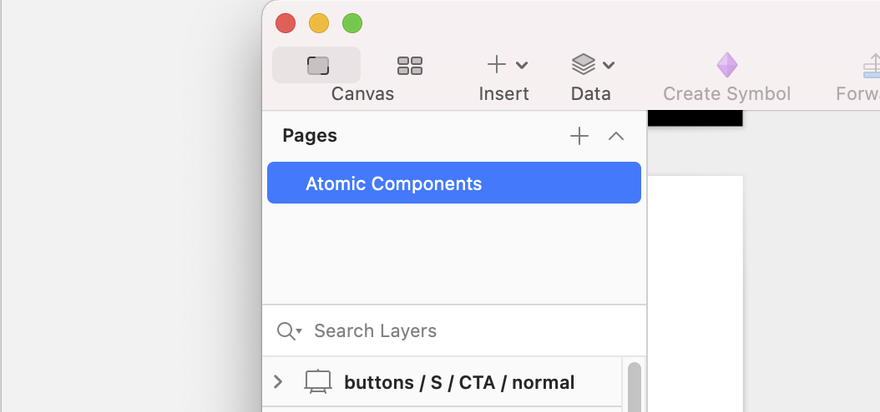Switch to the Canvas view icon
This screenshot has width=880, height=412.
click(x=317, y=65)
